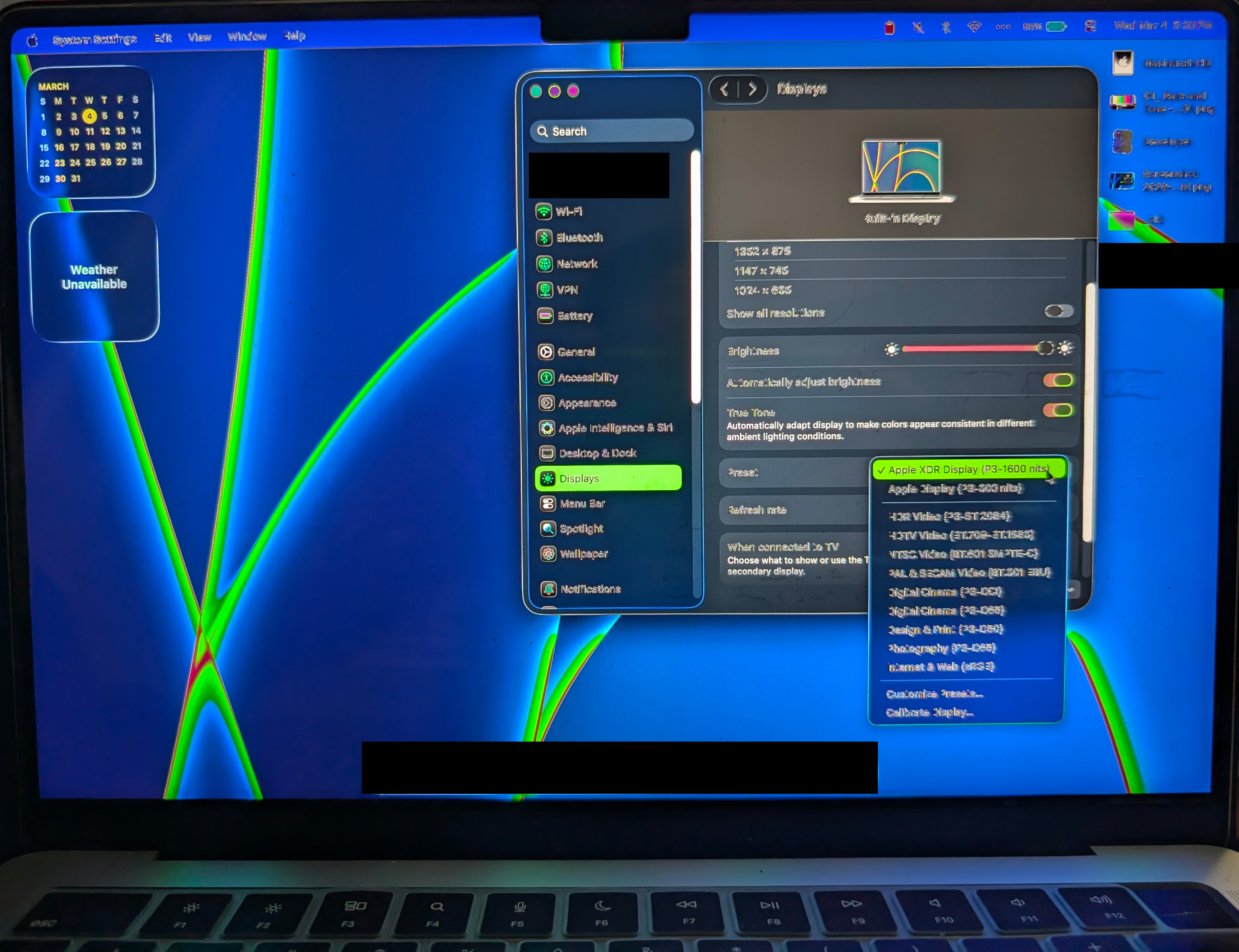Click the Spotlight sidebar item
1239x952 pixels.
tap(581, 529)
